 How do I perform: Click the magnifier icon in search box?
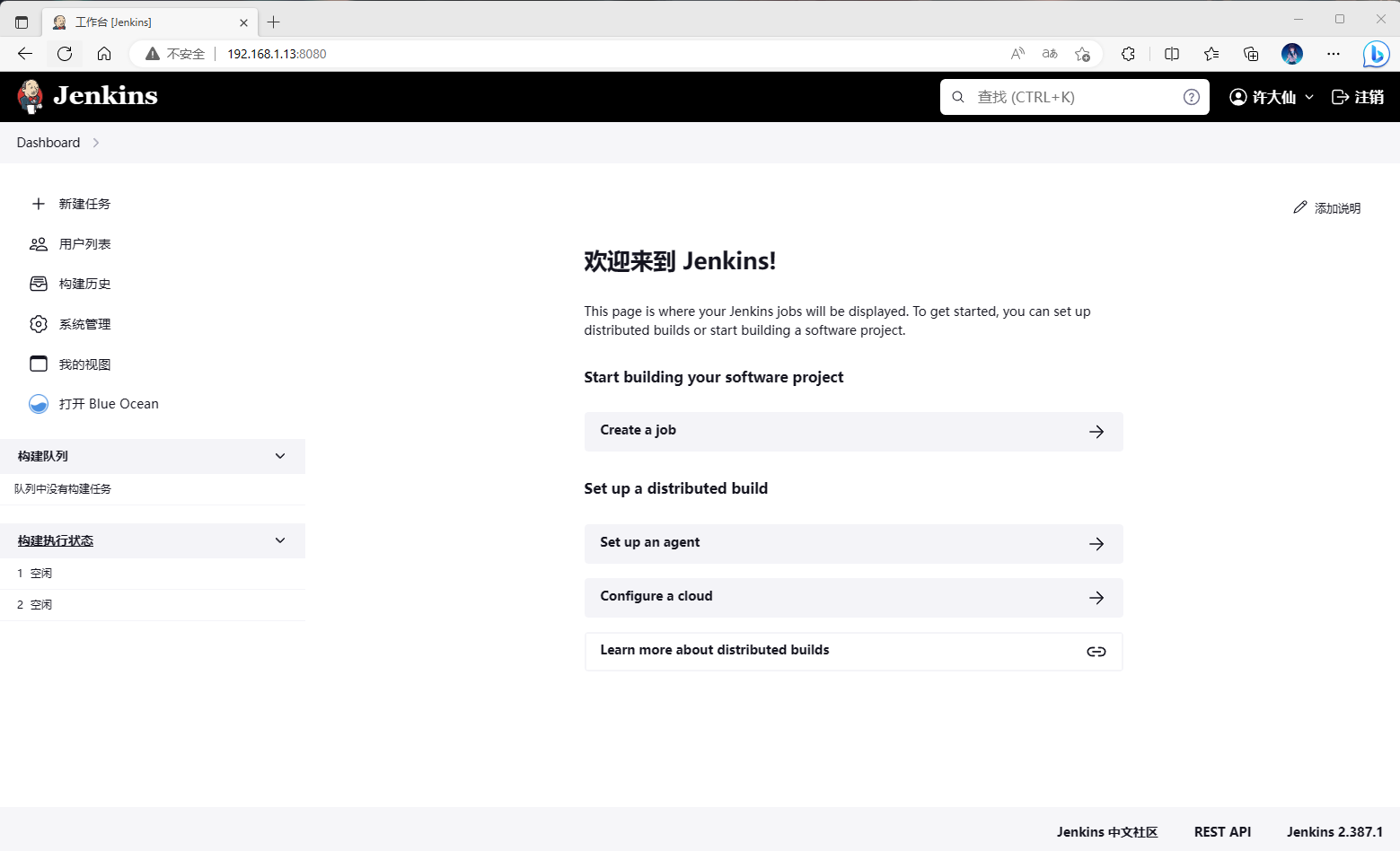click(x=958, y=97)
